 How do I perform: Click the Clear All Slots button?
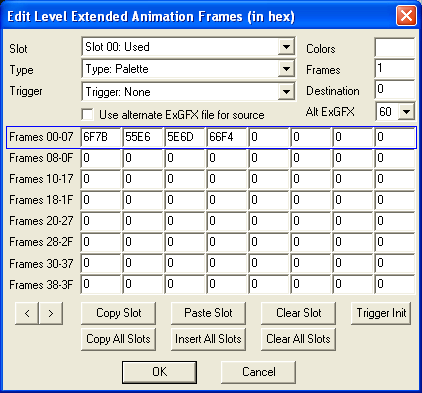pos(298,339)
